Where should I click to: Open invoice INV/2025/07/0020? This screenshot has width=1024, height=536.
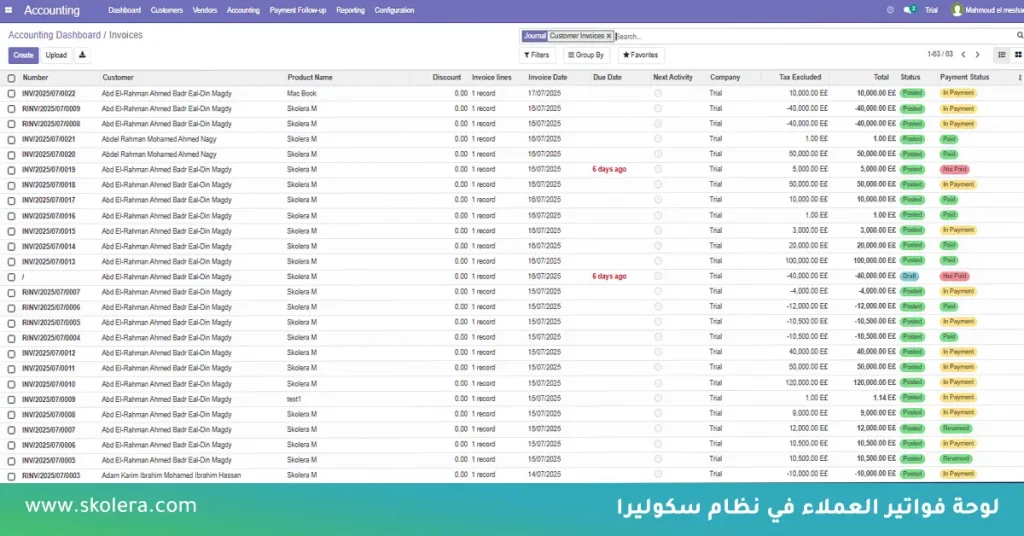(x=48, y=154)
